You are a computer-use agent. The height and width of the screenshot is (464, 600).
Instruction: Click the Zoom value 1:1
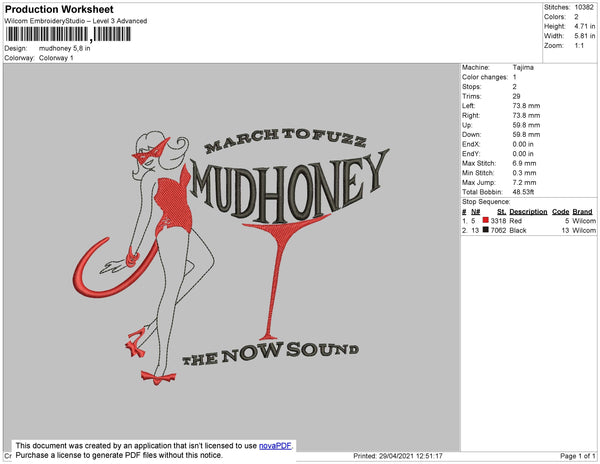[579, 46]
